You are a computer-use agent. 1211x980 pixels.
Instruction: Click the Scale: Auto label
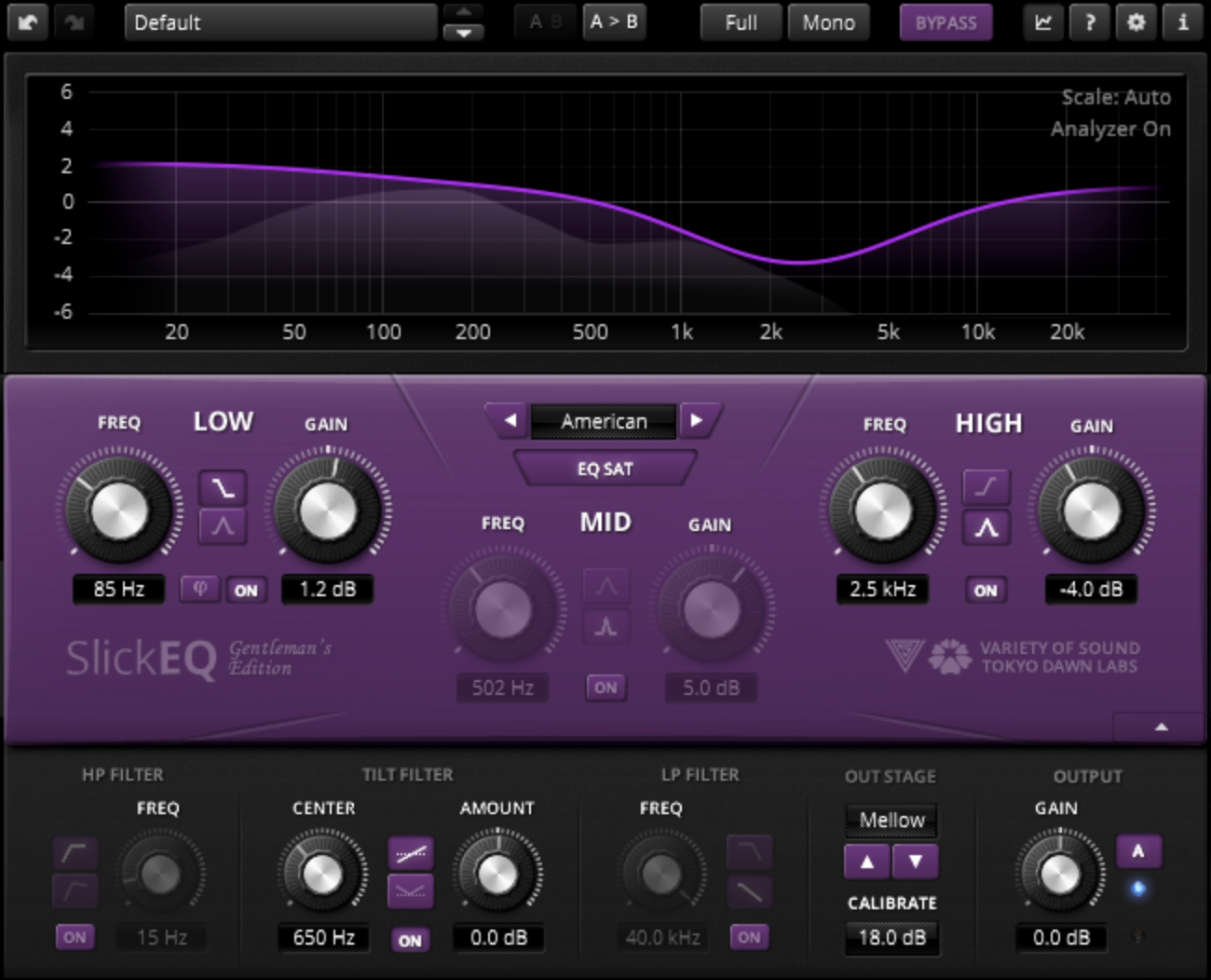[x=1115, y=97]
